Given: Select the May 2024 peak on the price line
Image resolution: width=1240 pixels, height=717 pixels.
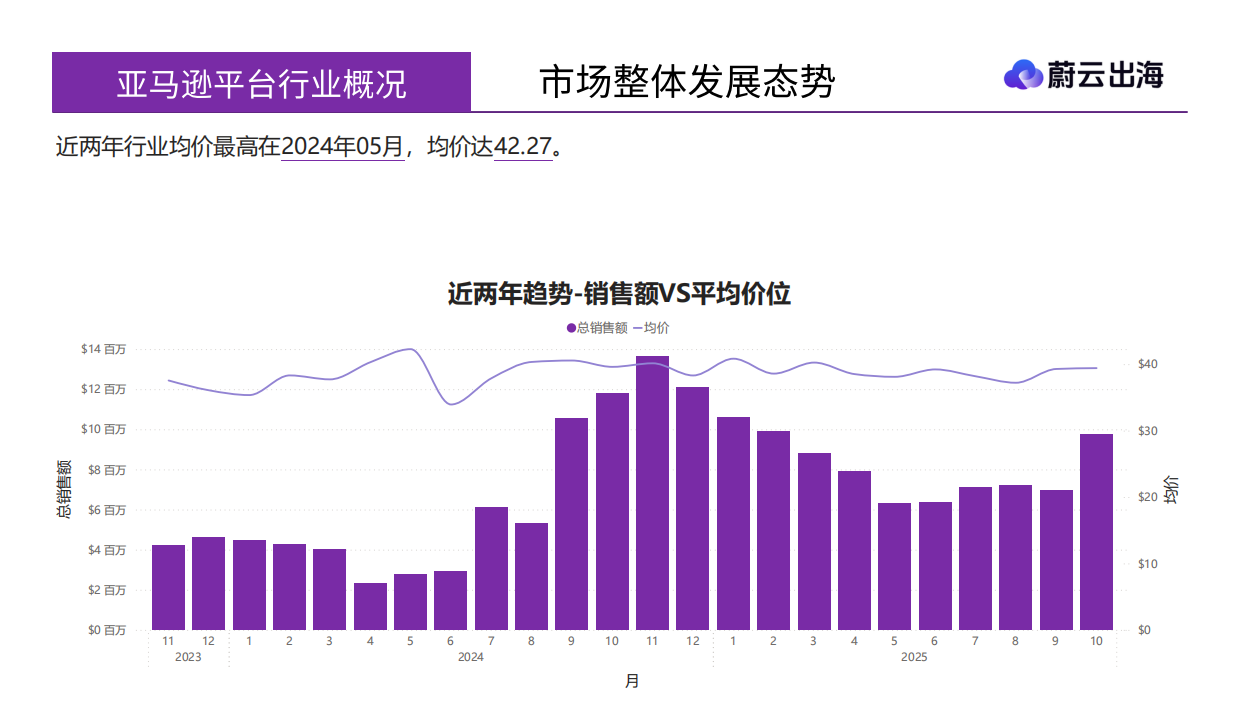Looking at the screenshot, I should (x=410, y=350).
